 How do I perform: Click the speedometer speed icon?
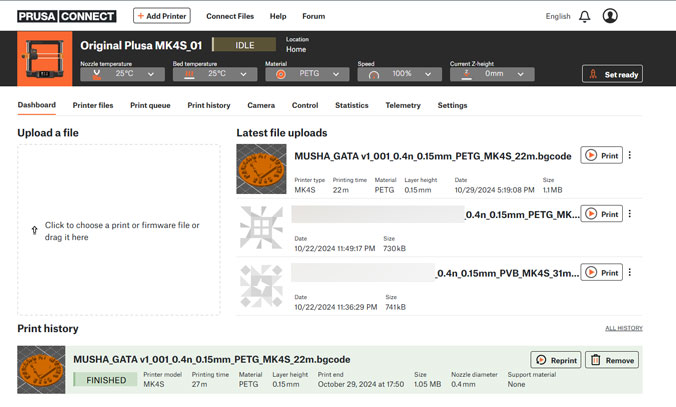tap(374, 75)
